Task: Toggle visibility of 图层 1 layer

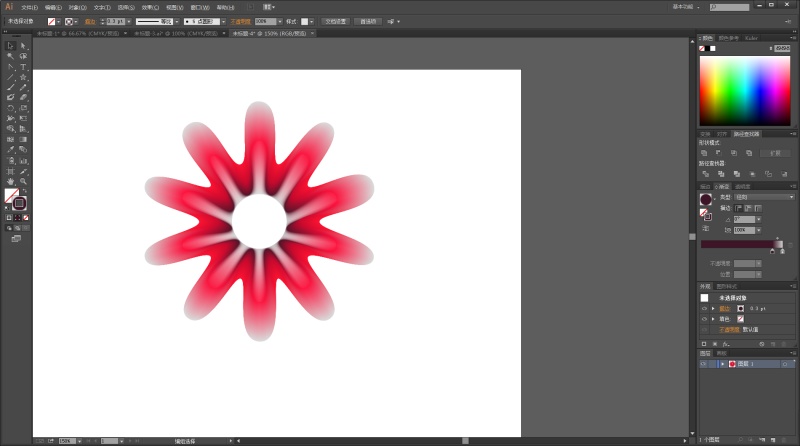Action: point(704,364)
